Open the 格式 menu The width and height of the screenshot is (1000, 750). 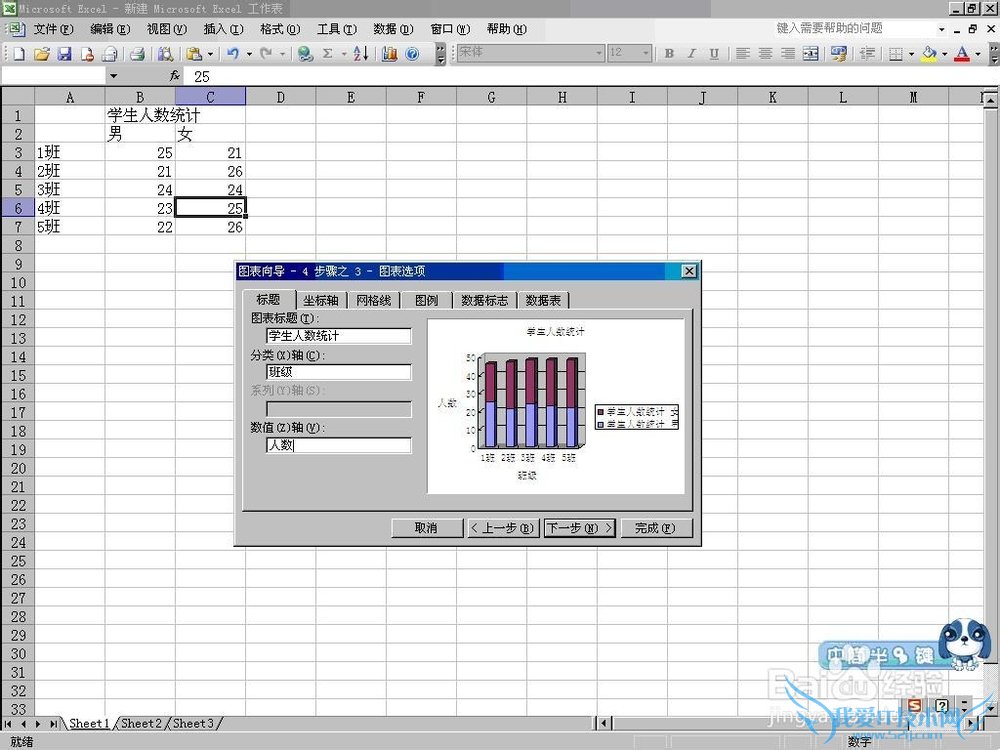coord(280,29)
